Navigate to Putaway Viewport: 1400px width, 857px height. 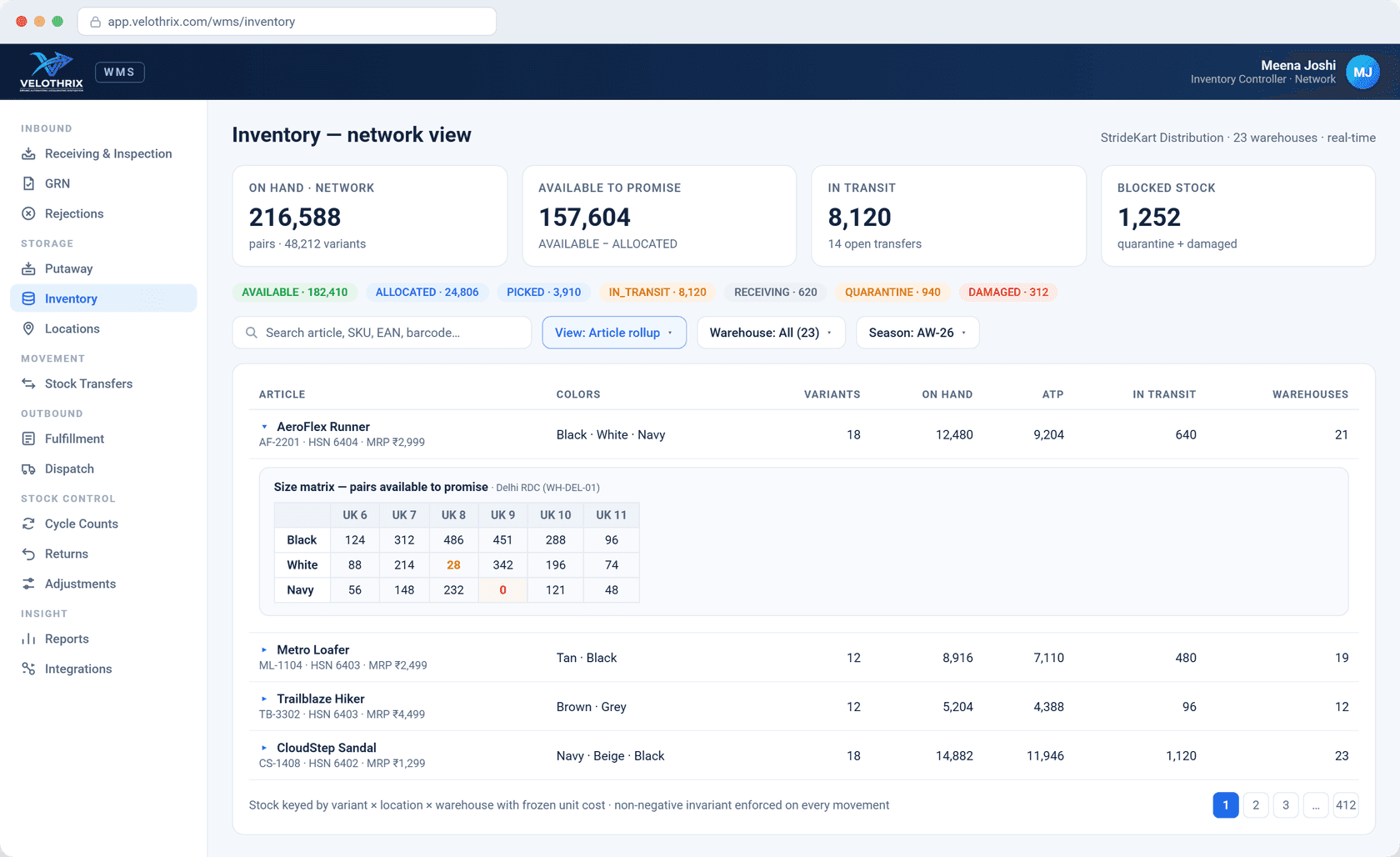coord(103,268)
